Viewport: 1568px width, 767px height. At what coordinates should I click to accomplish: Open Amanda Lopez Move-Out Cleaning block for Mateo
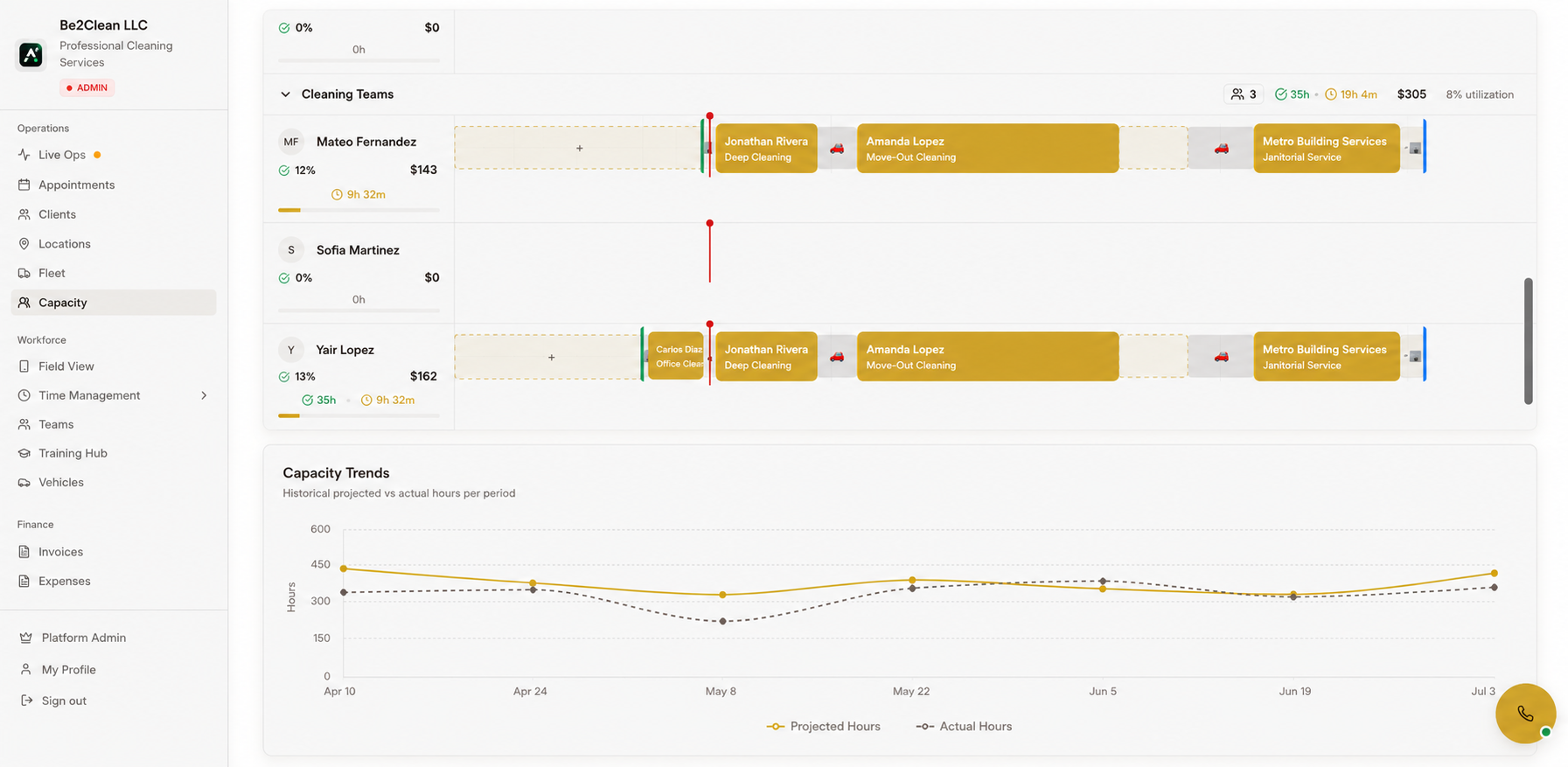987,149
